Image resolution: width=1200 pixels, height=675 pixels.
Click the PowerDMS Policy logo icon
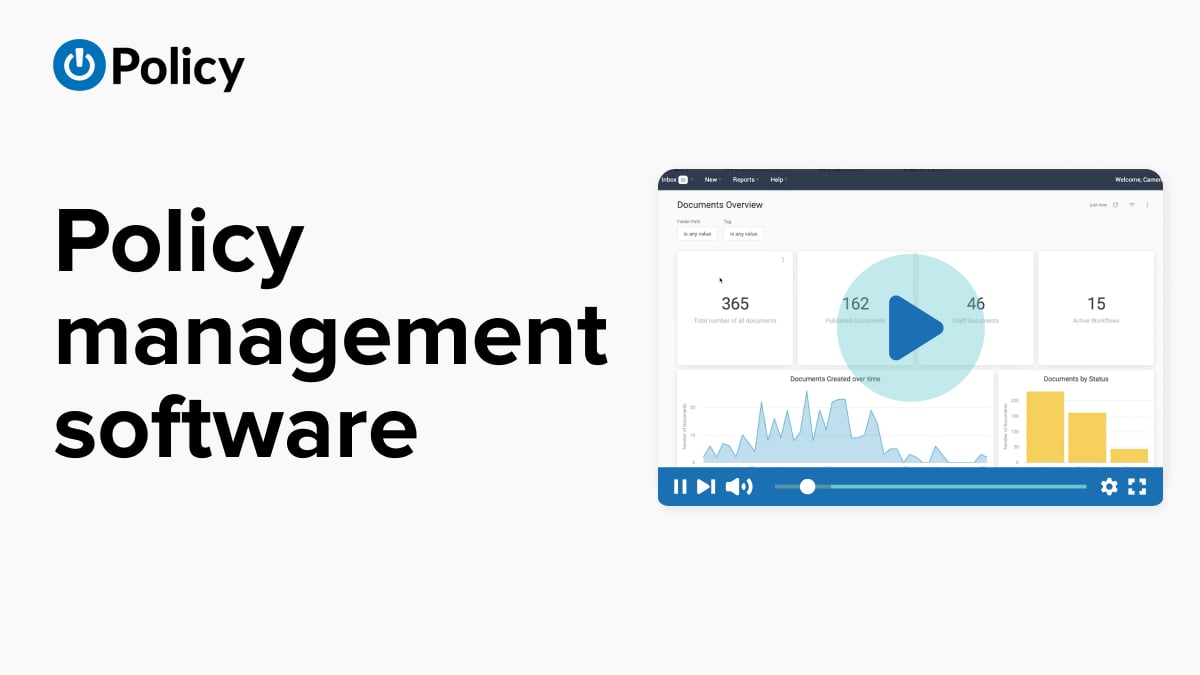click(79, 65)
